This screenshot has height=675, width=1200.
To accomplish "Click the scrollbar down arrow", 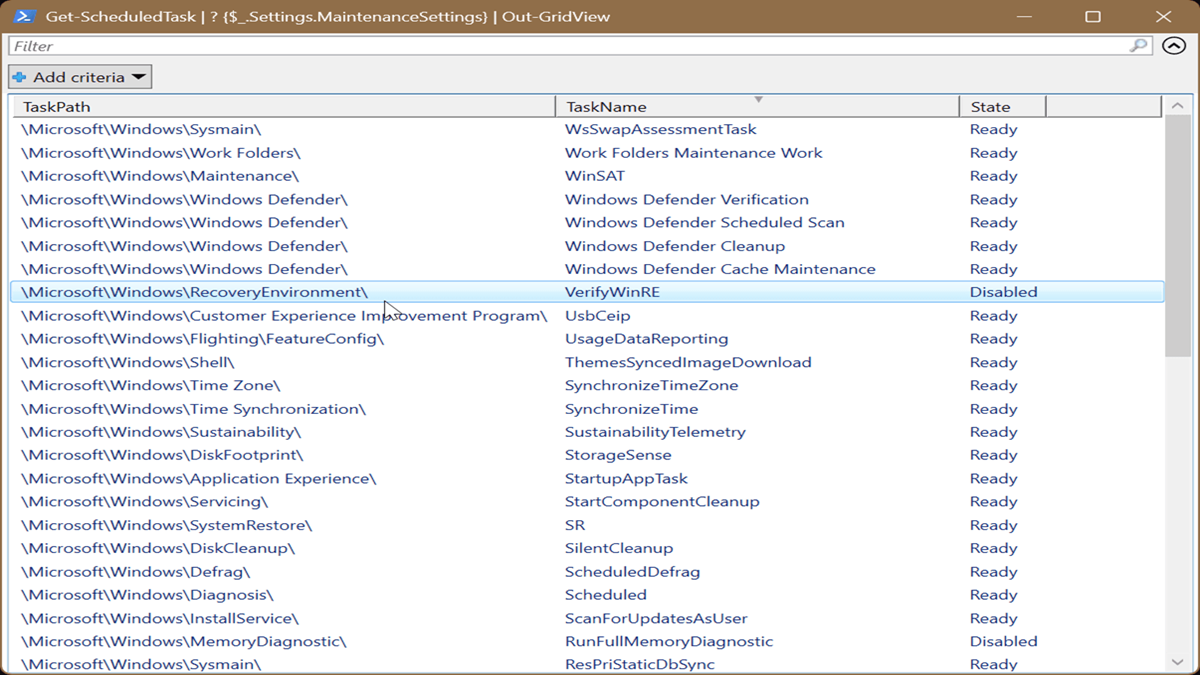I will [1176, 661].
